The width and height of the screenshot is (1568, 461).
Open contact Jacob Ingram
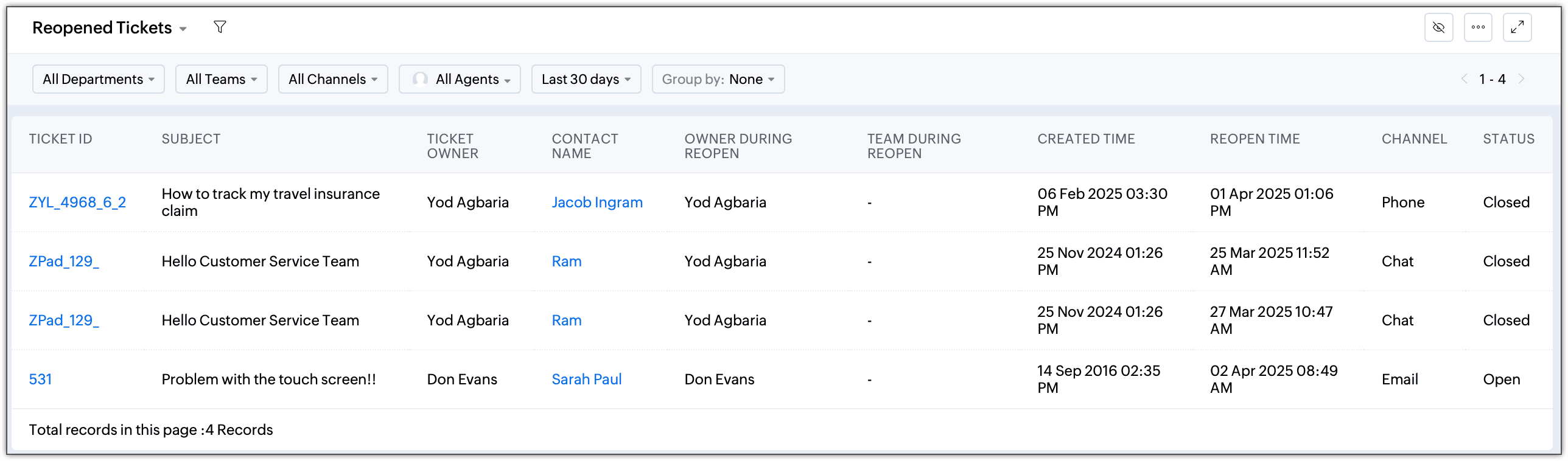click(597, 203)
